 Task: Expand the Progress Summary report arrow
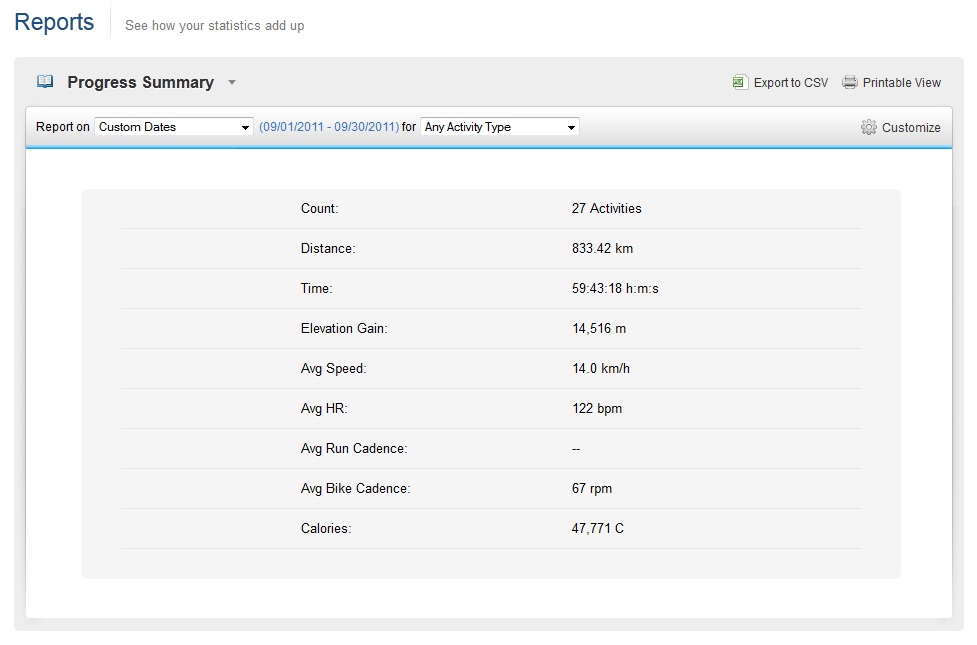[232, 82]
